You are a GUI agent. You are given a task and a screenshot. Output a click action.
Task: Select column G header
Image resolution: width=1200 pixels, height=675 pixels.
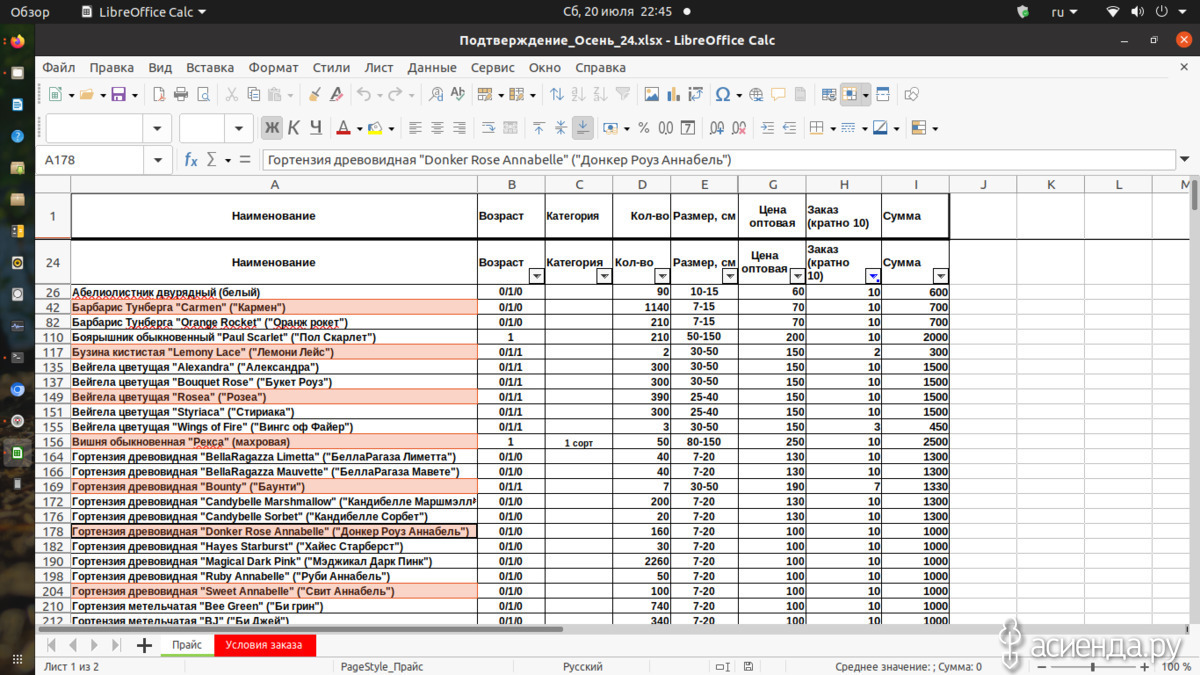772,184
